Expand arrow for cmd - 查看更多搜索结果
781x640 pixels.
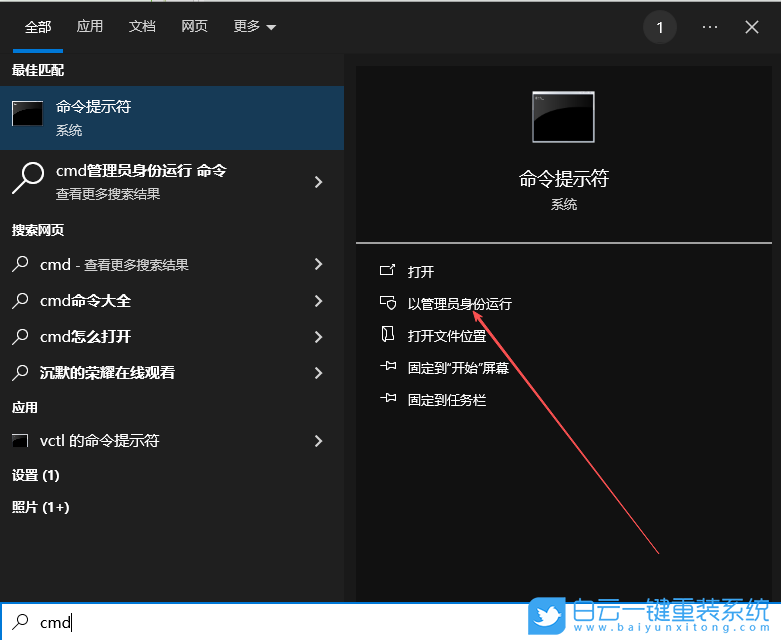pyautogui.click(x=319, y=264)
